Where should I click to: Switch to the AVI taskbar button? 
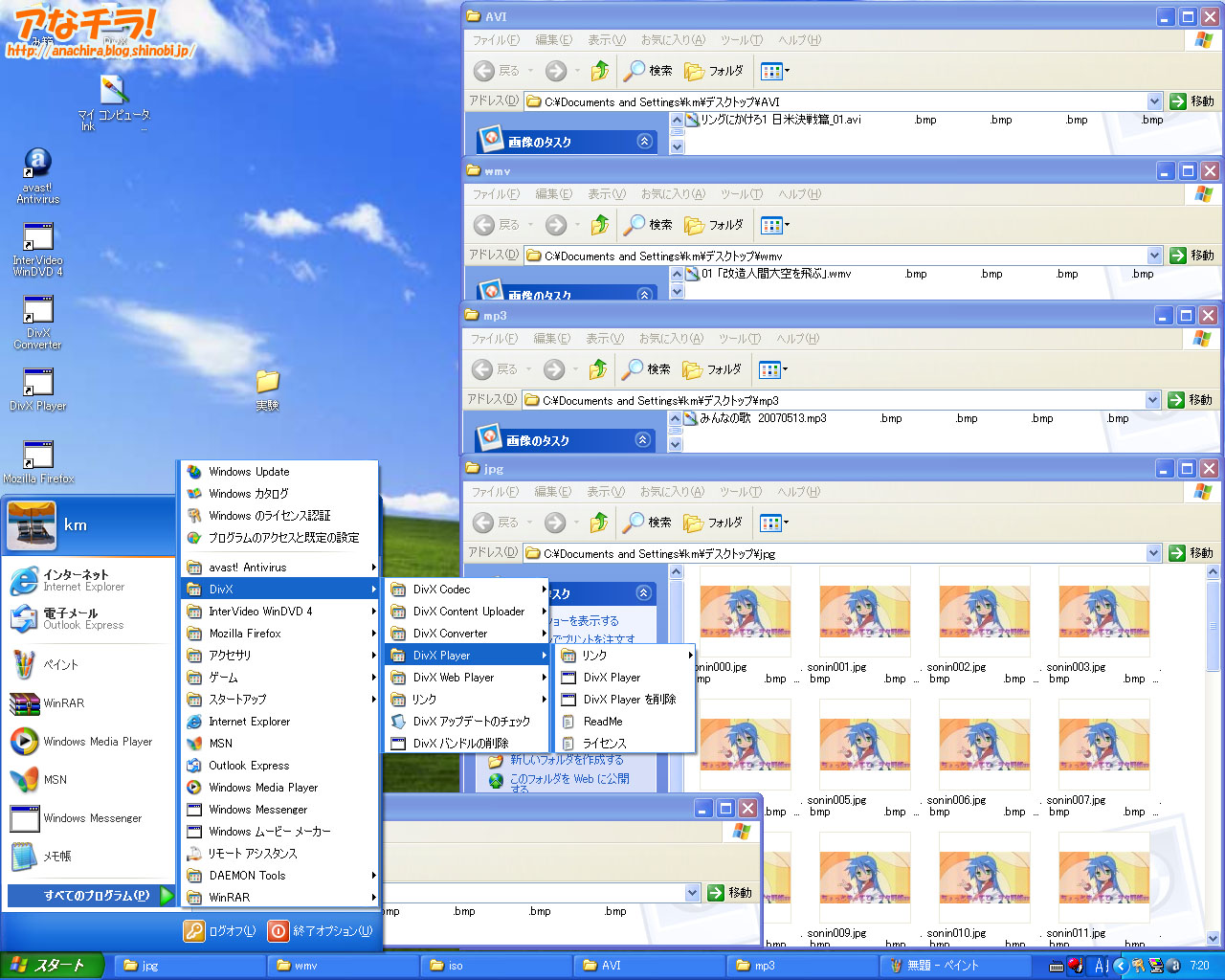pos(649,966)
